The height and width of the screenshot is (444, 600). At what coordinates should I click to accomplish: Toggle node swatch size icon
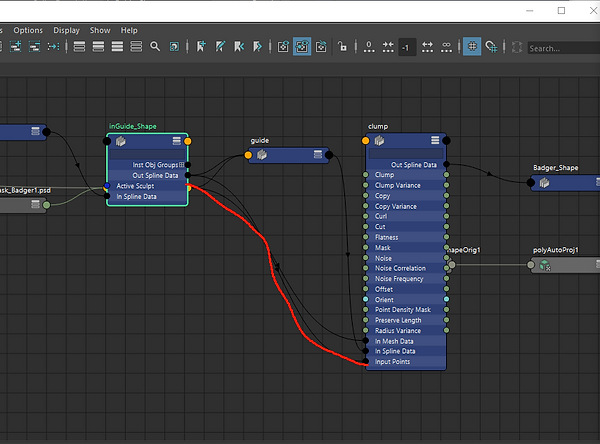point(174,47)
